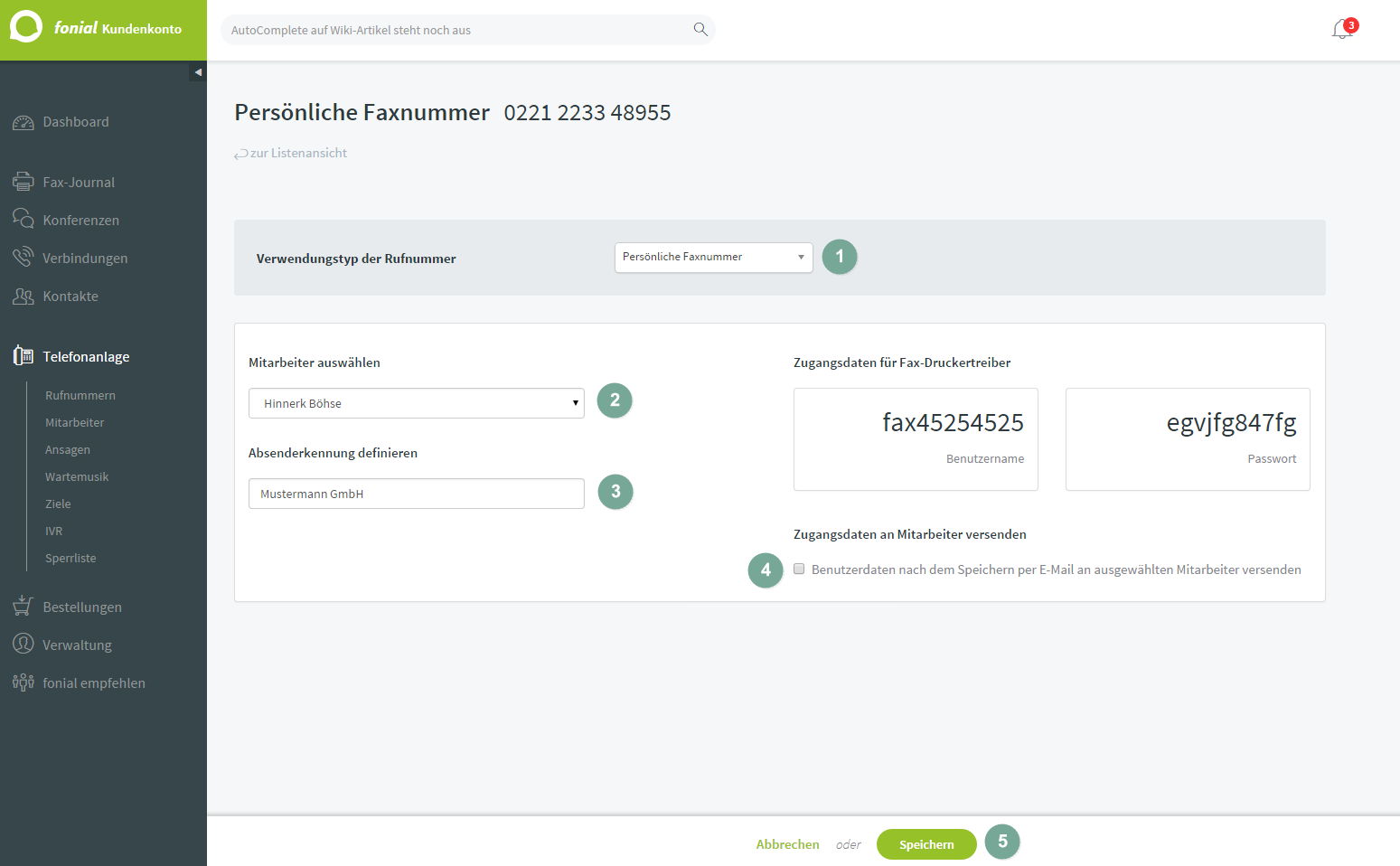Click the Konferenzen chat bubbles icon
This screenshot has width=1400, height=866.
[23, 220]
